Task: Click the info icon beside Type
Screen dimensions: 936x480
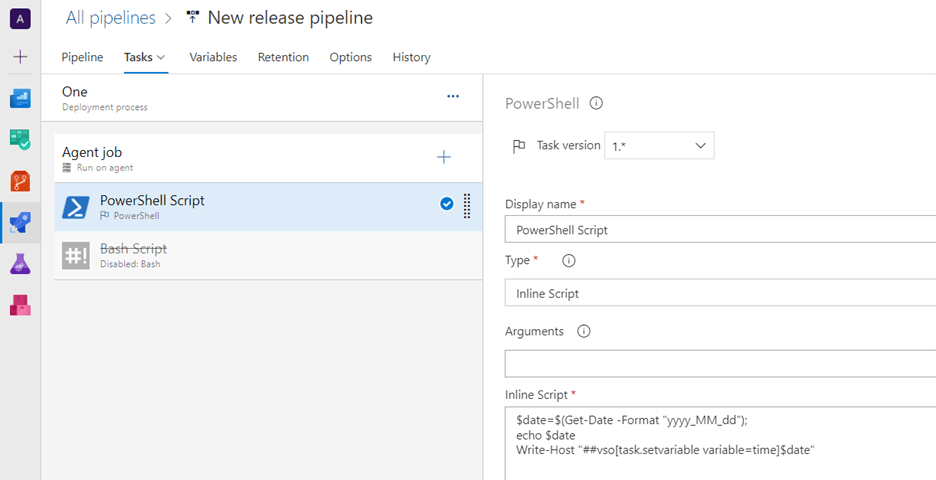Action: pos(569,261)
